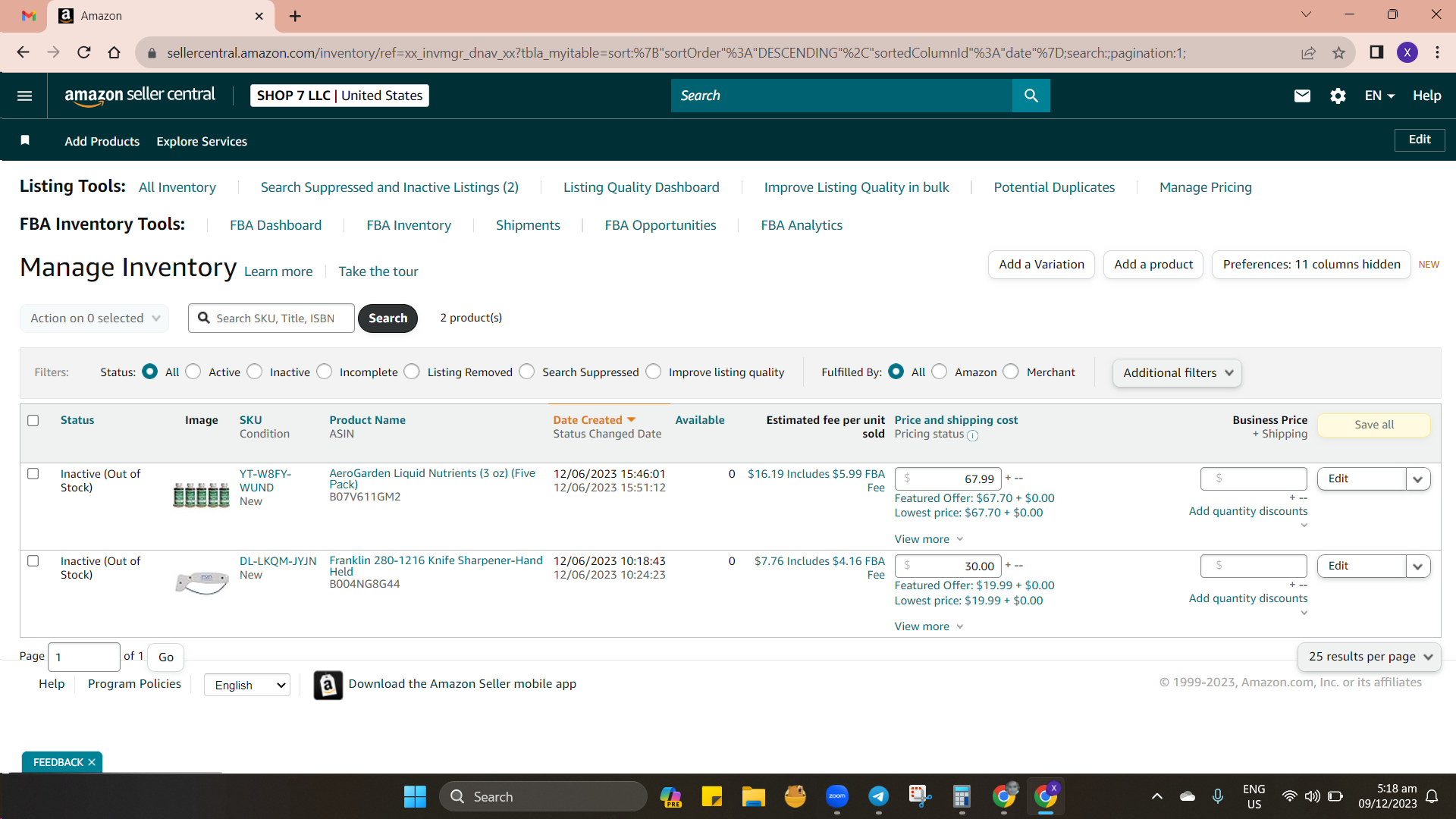This screenshot has width=1456, height=819.
Task: Open the Manage Pricing tool
Action: coord(1206,187)
